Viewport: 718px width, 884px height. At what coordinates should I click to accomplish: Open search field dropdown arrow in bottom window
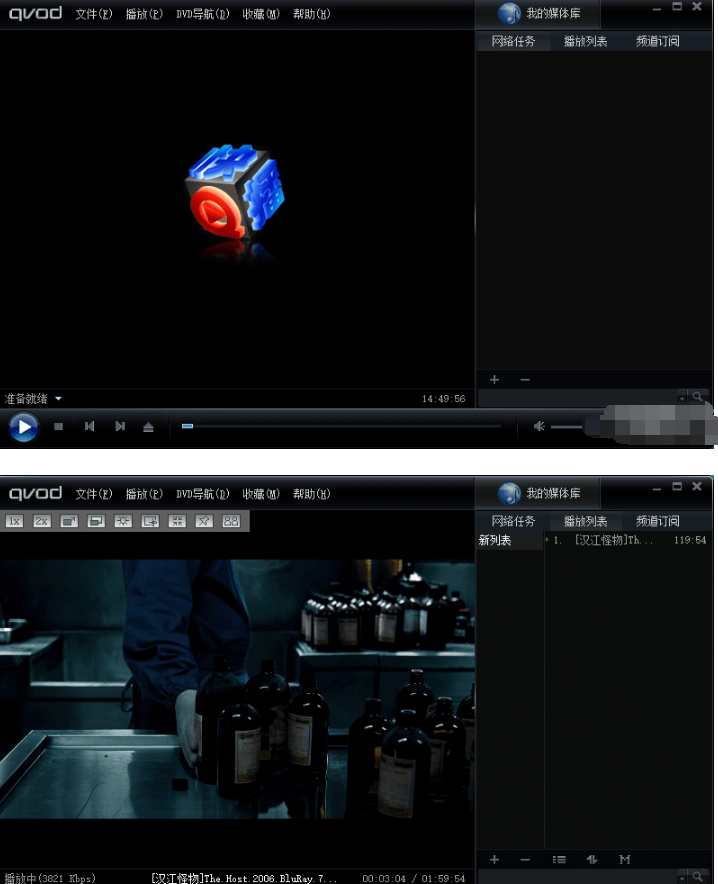[x=682, y=878]
